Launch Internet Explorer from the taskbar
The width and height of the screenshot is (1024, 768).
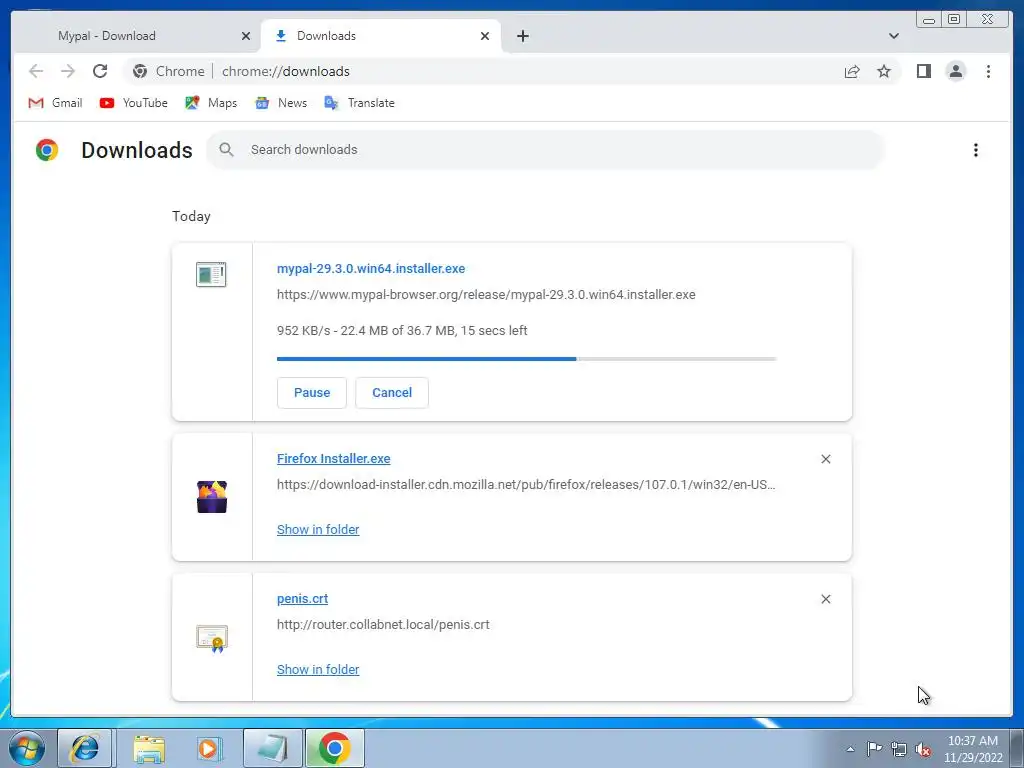point(85,748)
